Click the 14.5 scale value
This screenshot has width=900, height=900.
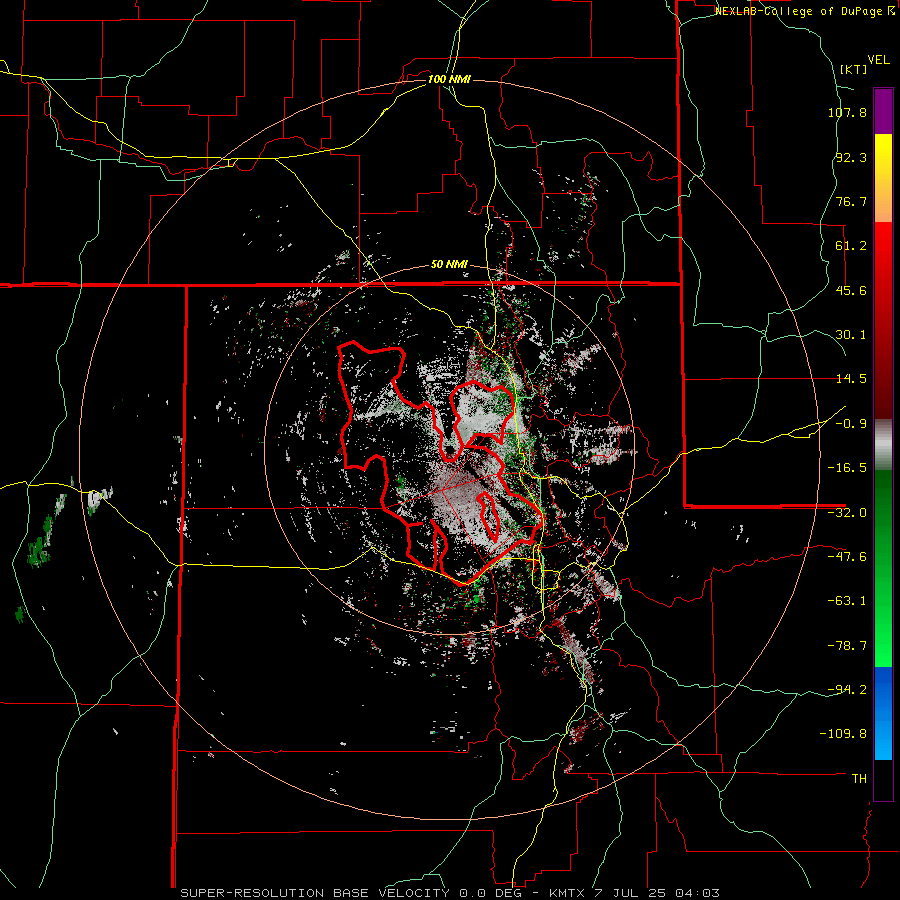(851, 379)
